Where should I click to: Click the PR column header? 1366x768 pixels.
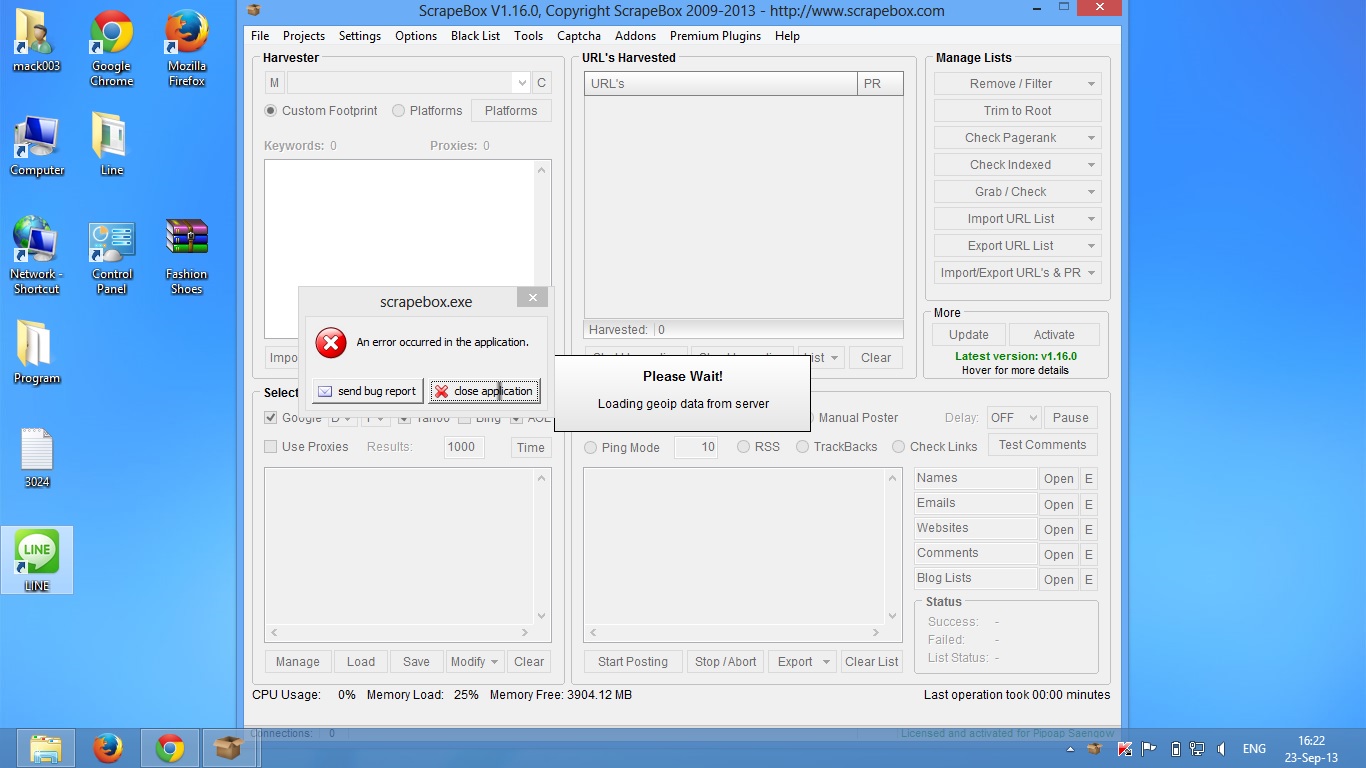[x=881, y=84]
